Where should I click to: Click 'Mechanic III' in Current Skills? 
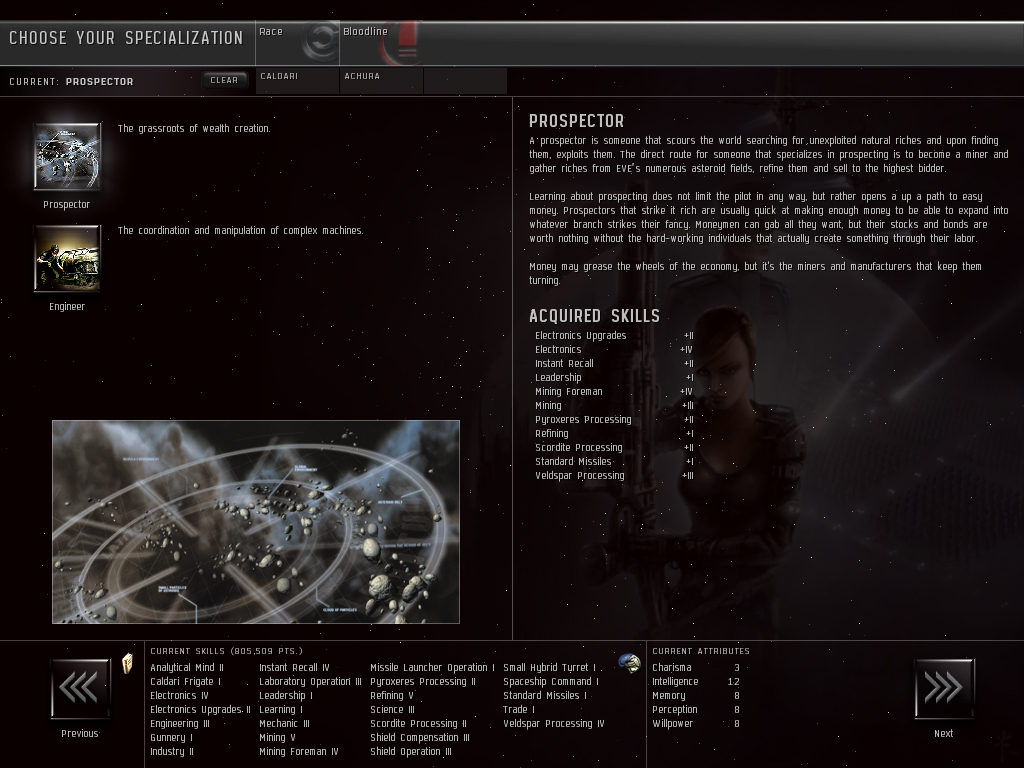pos(285,724)
